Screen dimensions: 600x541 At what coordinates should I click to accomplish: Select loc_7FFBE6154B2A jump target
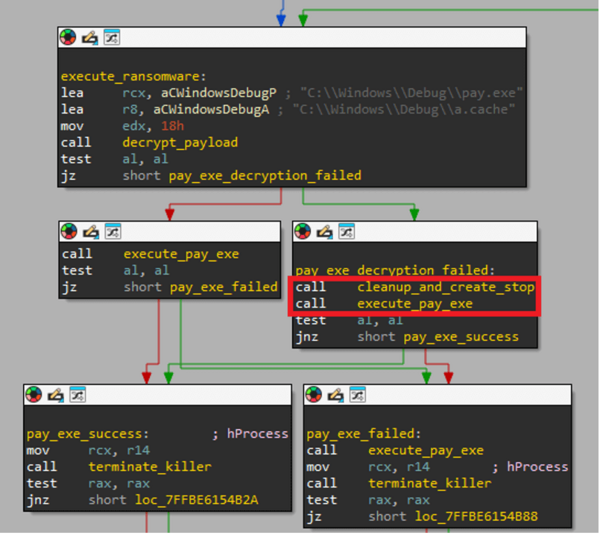coord(196,499)
